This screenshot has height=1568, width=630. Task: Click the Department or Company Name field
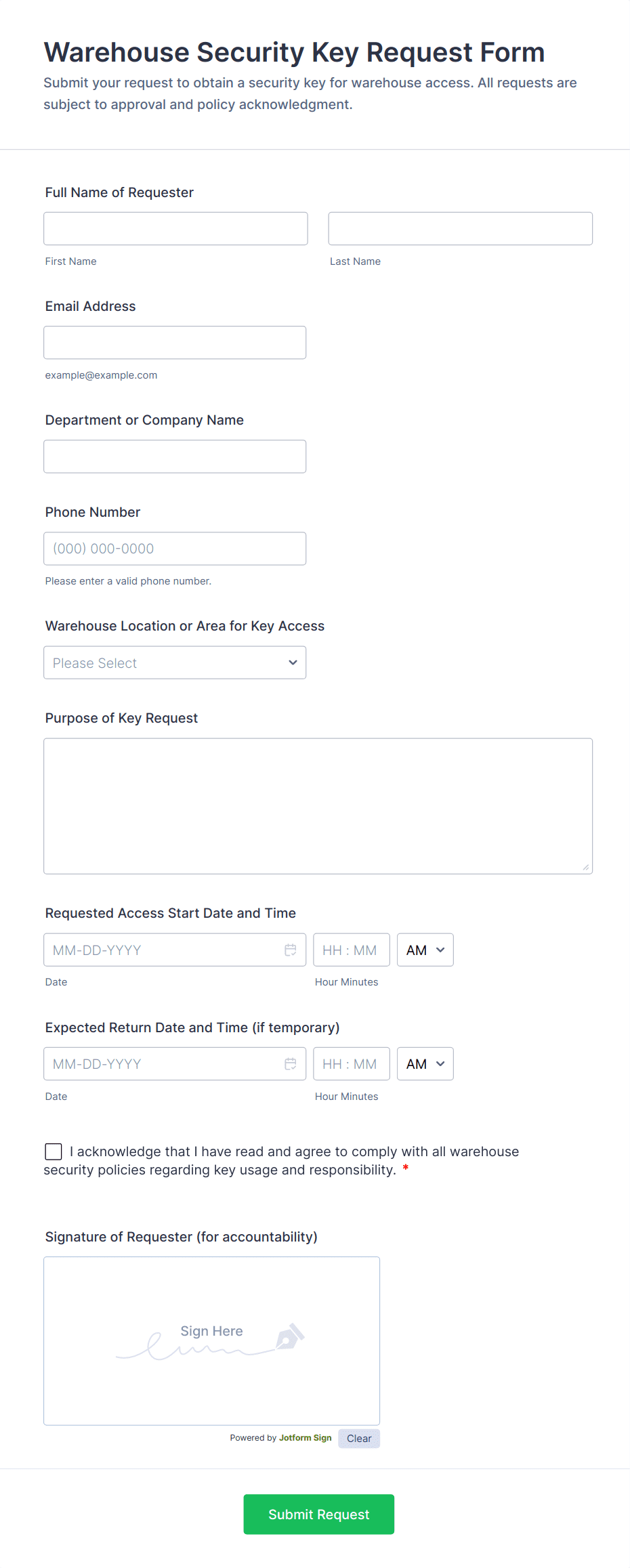click(x=175, y=456)
